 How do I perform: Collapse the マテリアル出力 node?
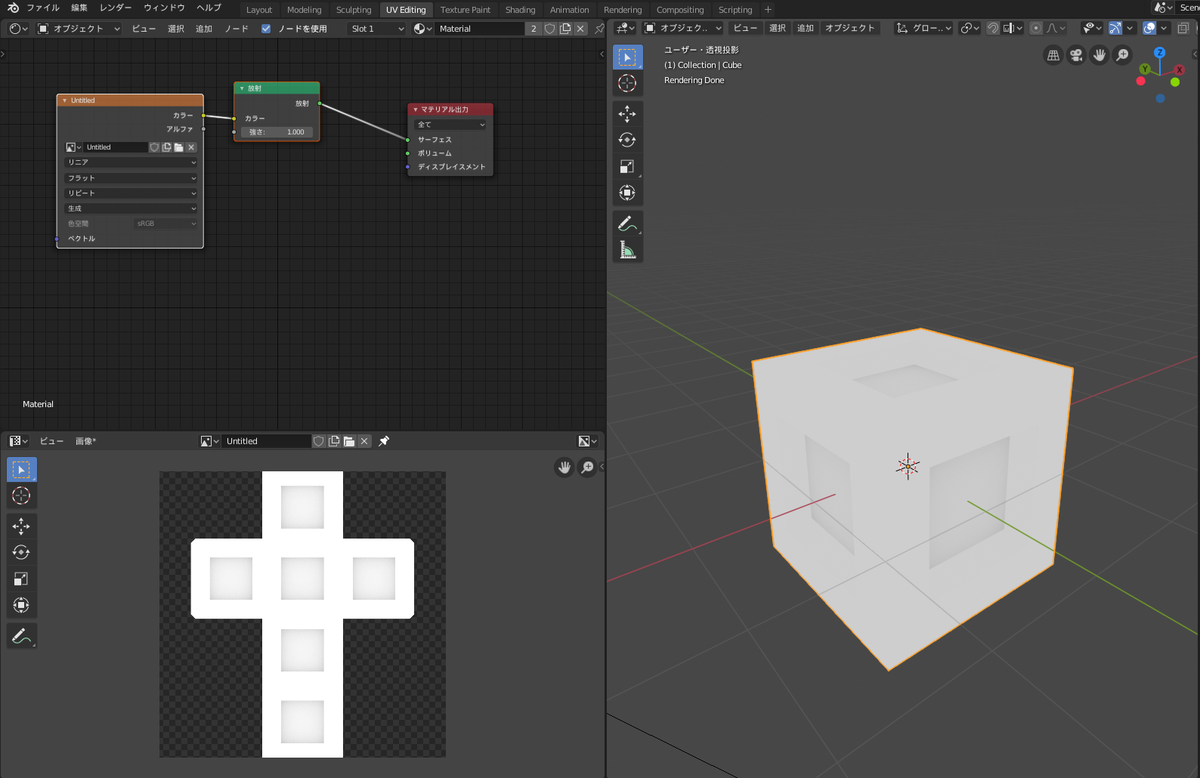[x=416, y=109]
